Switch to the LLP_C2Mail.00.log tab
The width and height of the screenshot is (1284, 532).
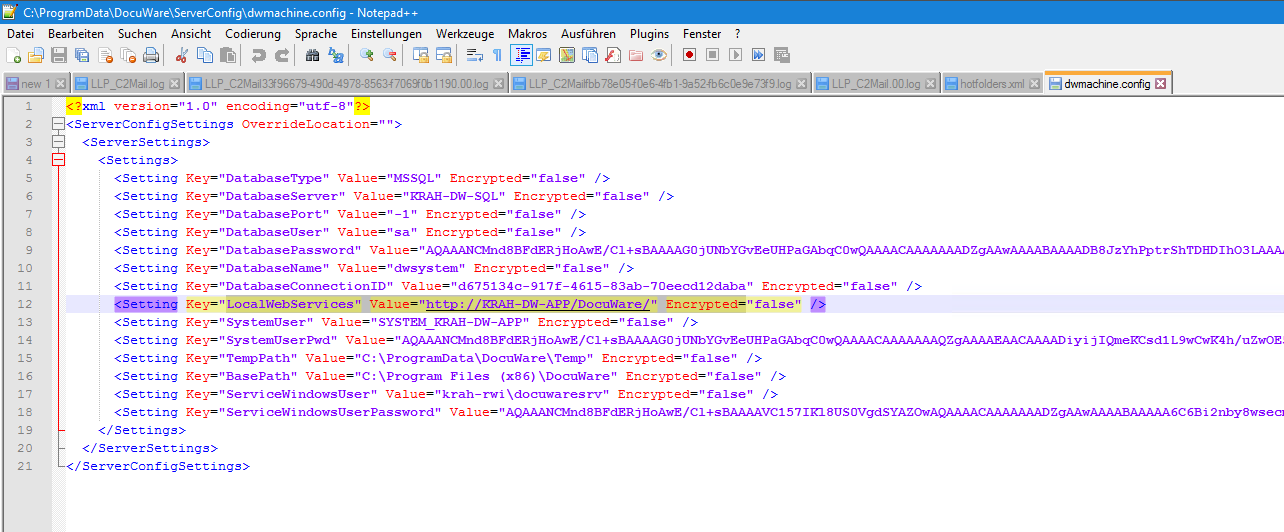pos(877,84)
